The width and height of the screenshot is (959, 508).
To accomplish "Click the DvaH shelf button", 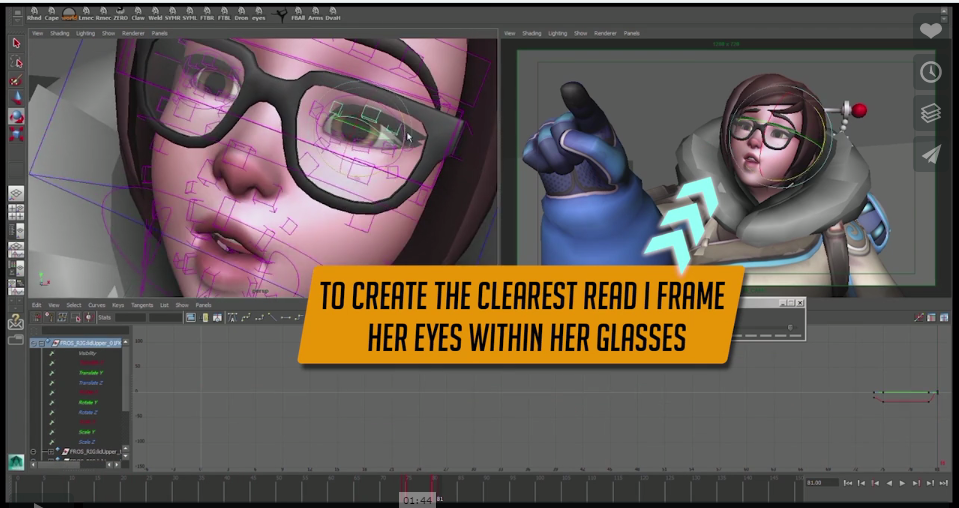I will click(x=333, y=14).
